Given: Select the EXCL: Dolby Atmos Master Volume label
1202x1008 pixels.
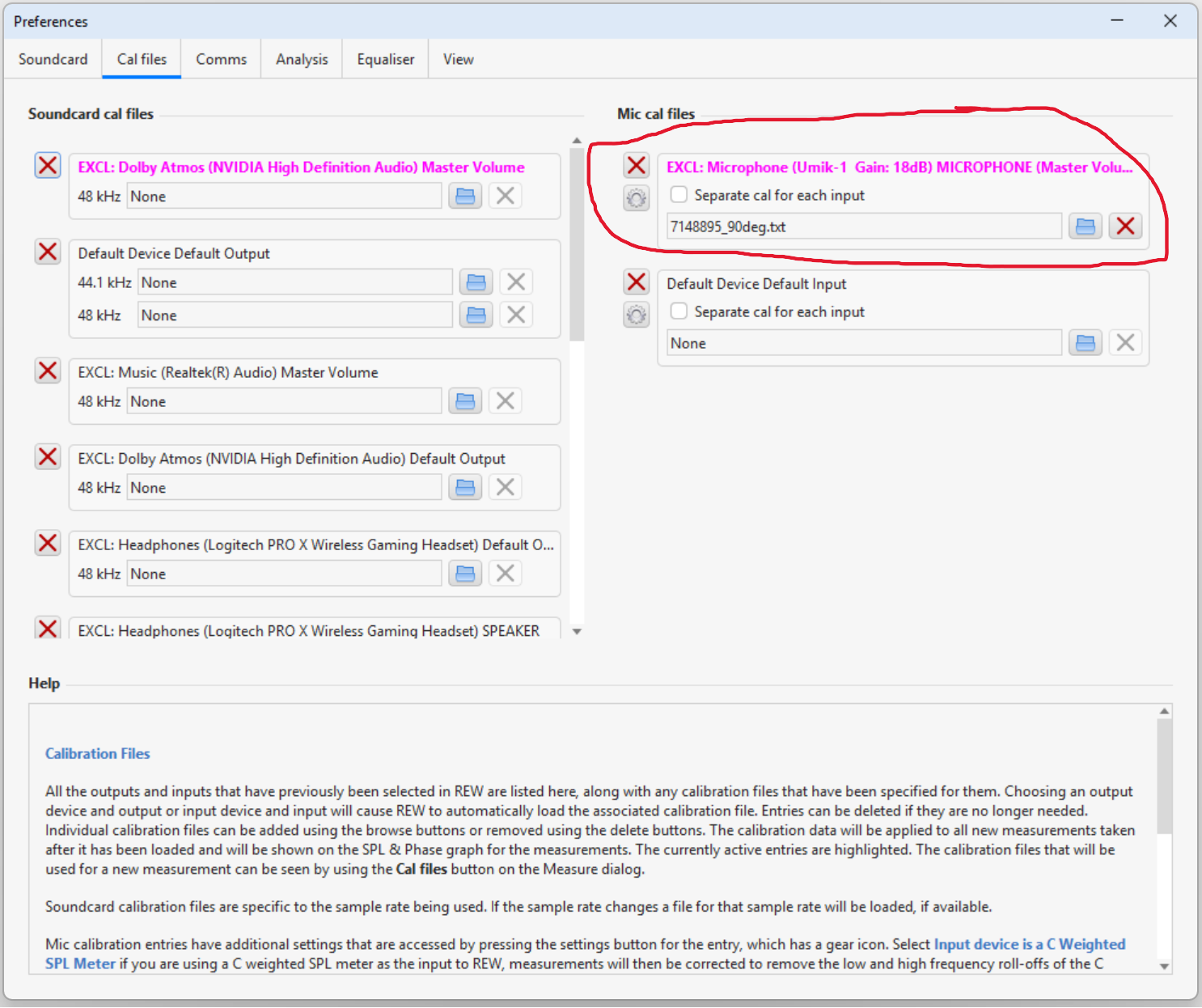Looking at the screenshot, I should 301,167.
